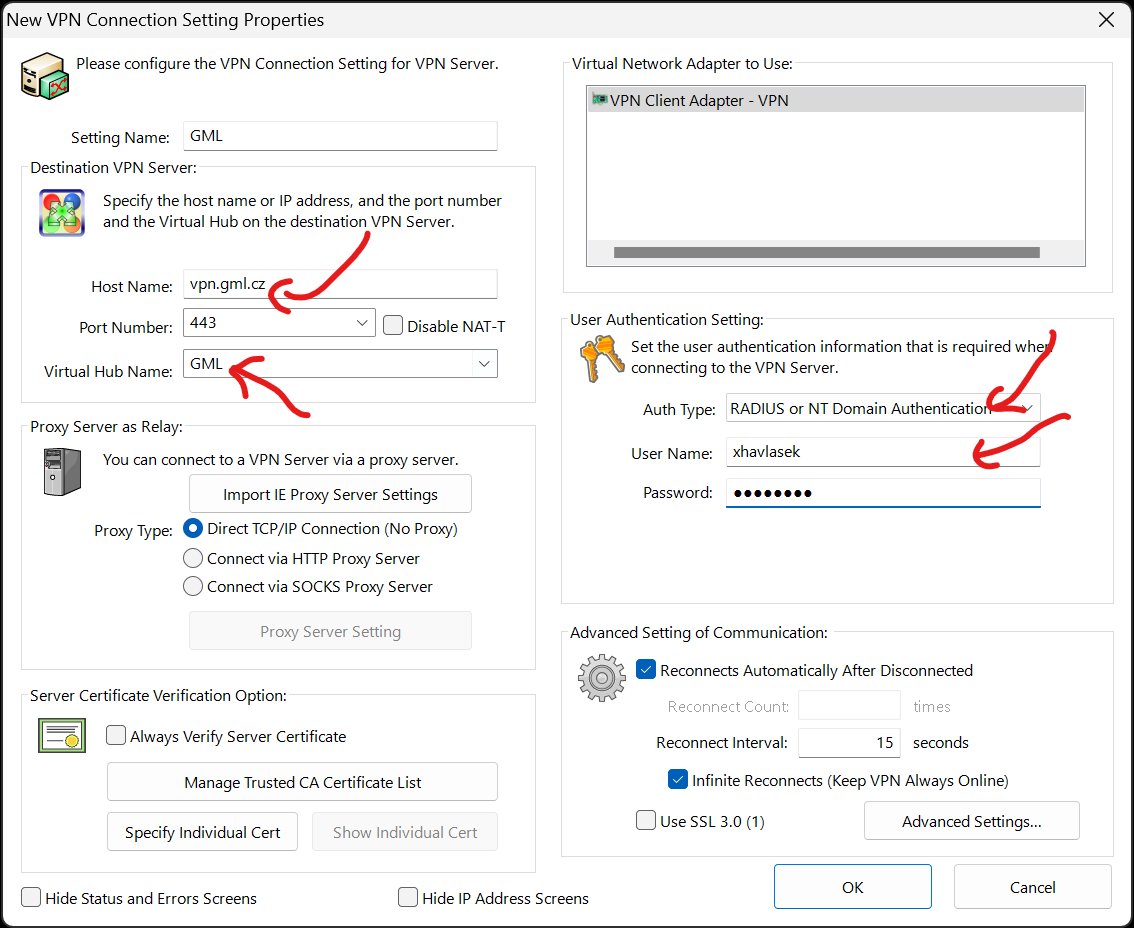Select Connect via HTTP Proxy Server
The image size is (1134, 928).
pos(193,558)
